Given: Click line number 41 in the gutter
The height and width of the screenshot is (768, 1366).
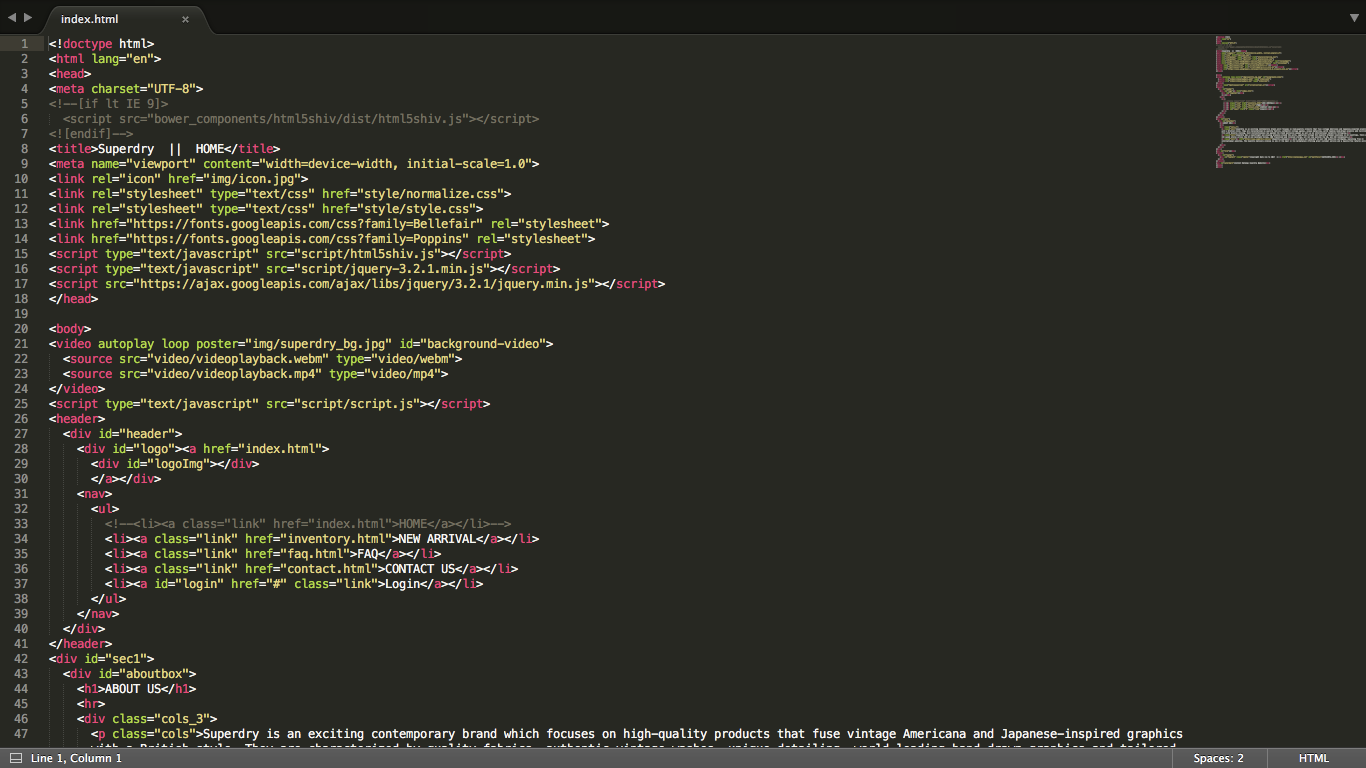Looking at the screenshot, I should [22, 644].
